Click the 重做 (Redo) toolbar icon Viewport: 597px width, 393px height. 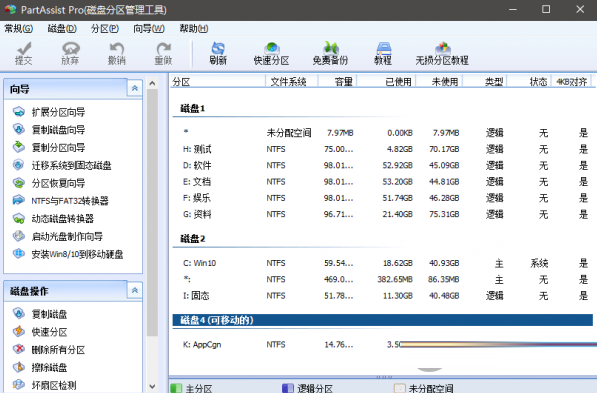(163, 53)
